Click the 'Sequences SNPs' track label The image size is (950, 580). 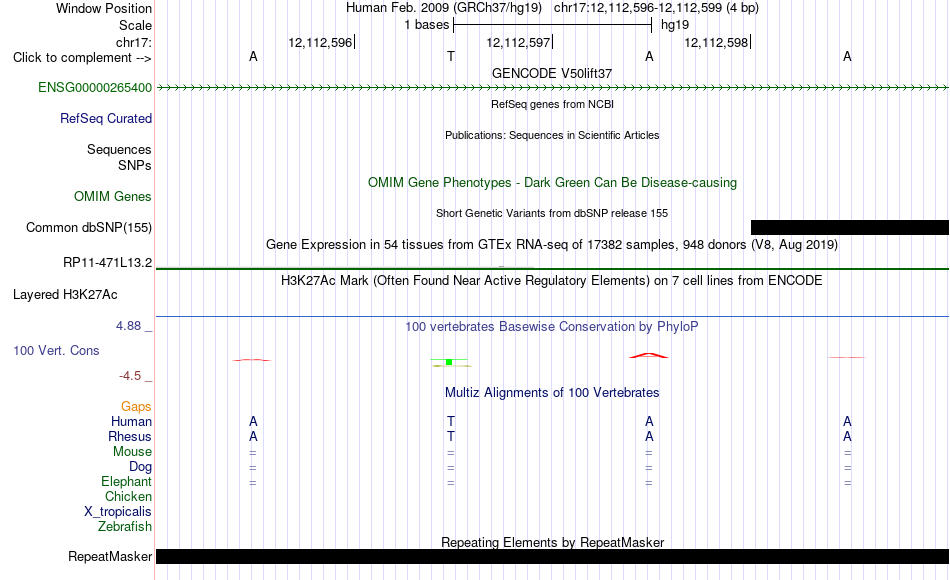coord(119,157)
